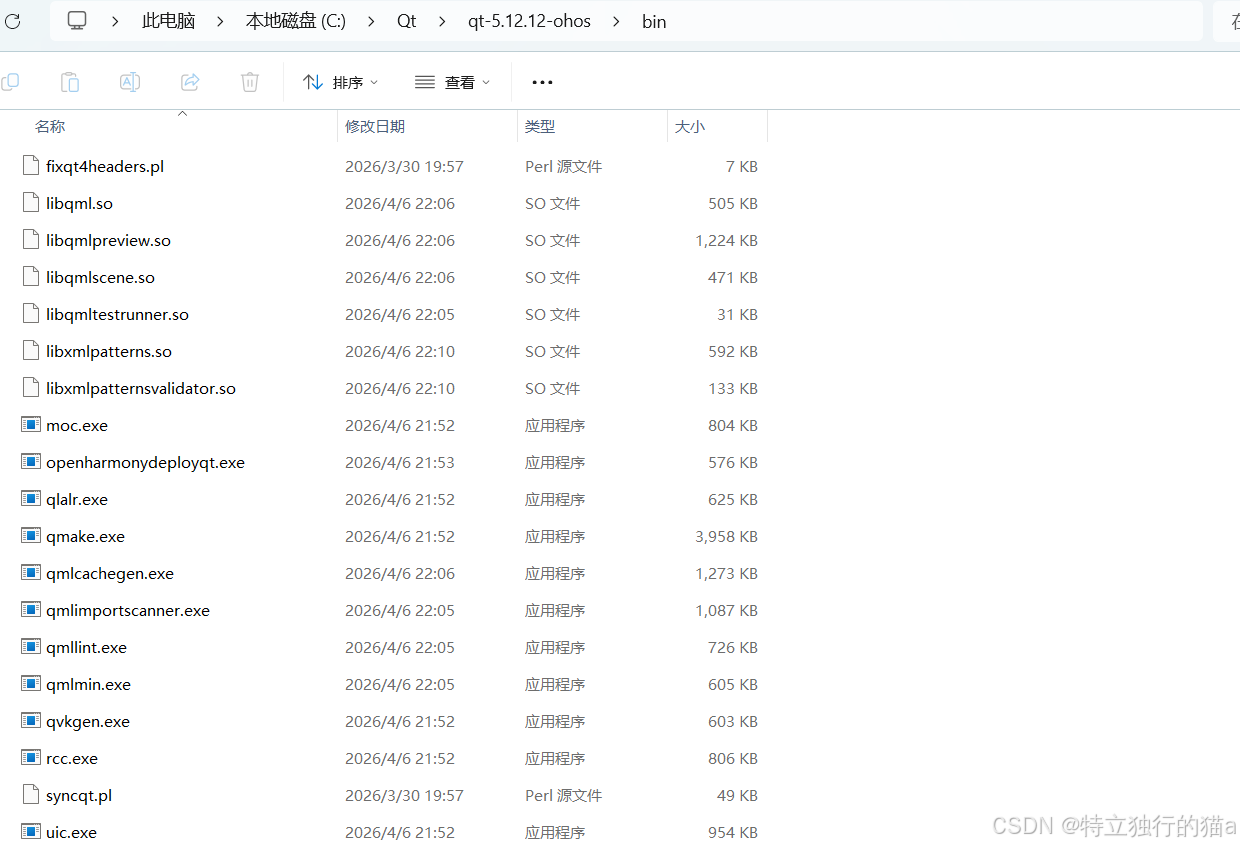1240x845 pixels.
Task: Select the file name qmake.exe
Action: tap(85, 536)
